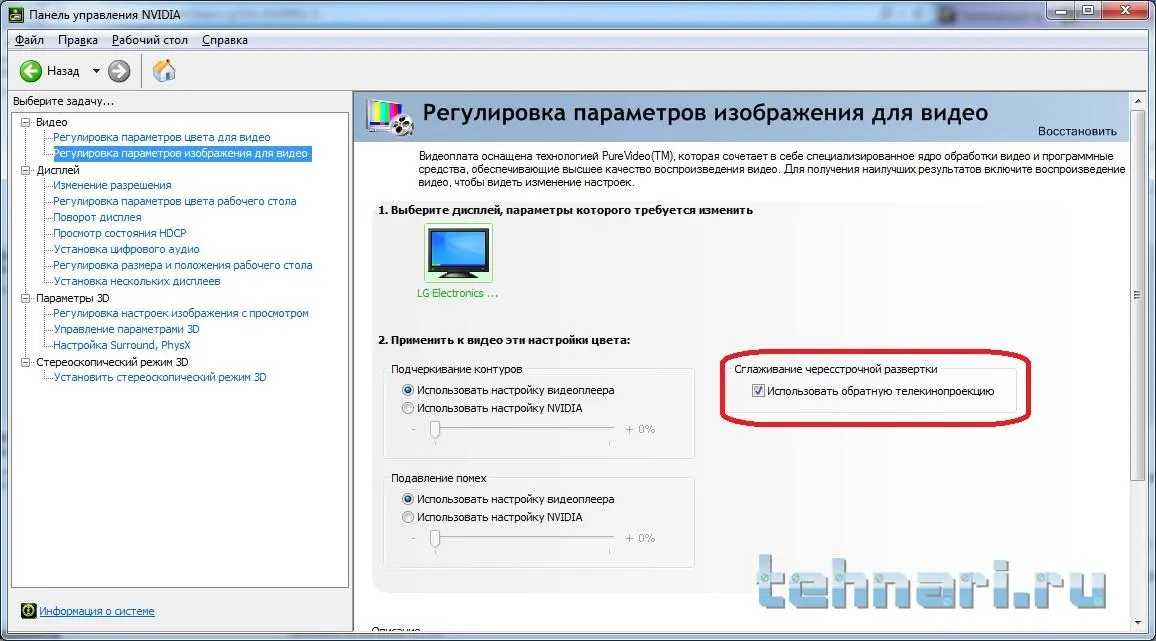This screenshot has height=641, width=1156.
Task: Open the Рабочий стол menu
Action: pyautogui.click(x=150, y=40)
